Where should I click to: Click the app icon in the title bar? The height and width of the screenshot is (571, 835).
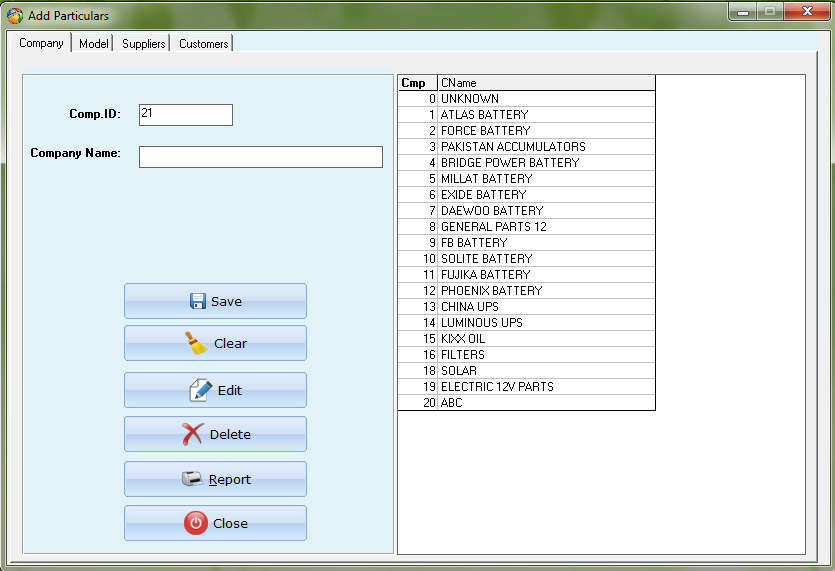tap(14, 15)
